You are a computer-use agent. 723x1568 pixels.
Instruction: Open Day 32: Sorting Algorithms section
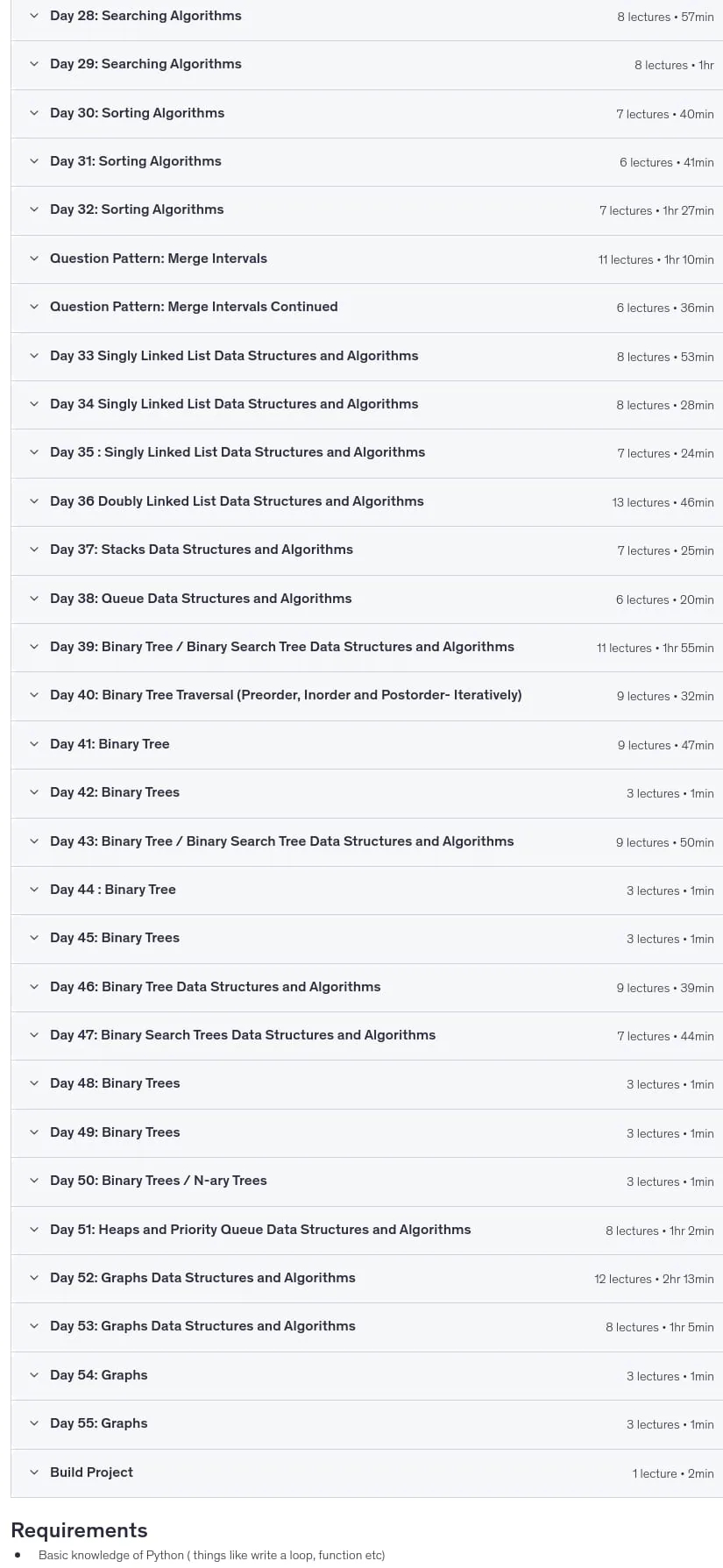tap(366, 210)
